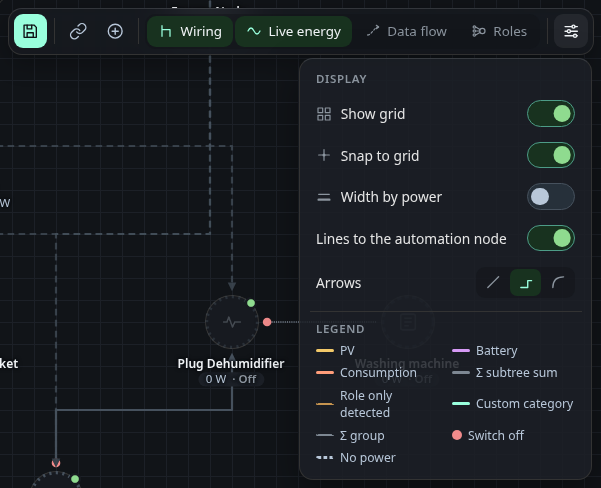Click the Snap to grid plus icon
The width and height of the screenshot is (601, 488).
click(324, 155)
